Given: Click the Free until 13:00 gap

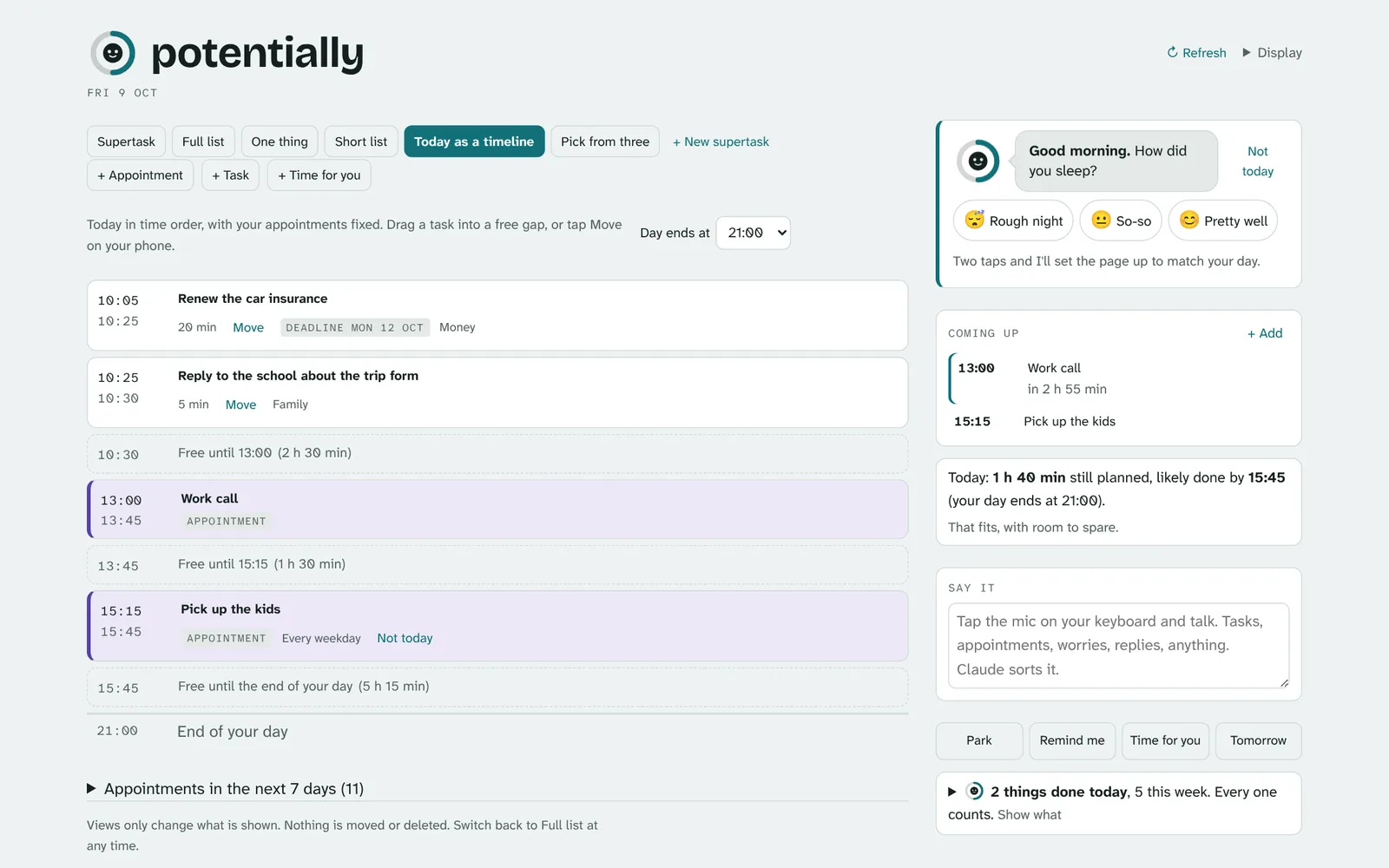Looking at the screenshot, I should click(497, 454).
